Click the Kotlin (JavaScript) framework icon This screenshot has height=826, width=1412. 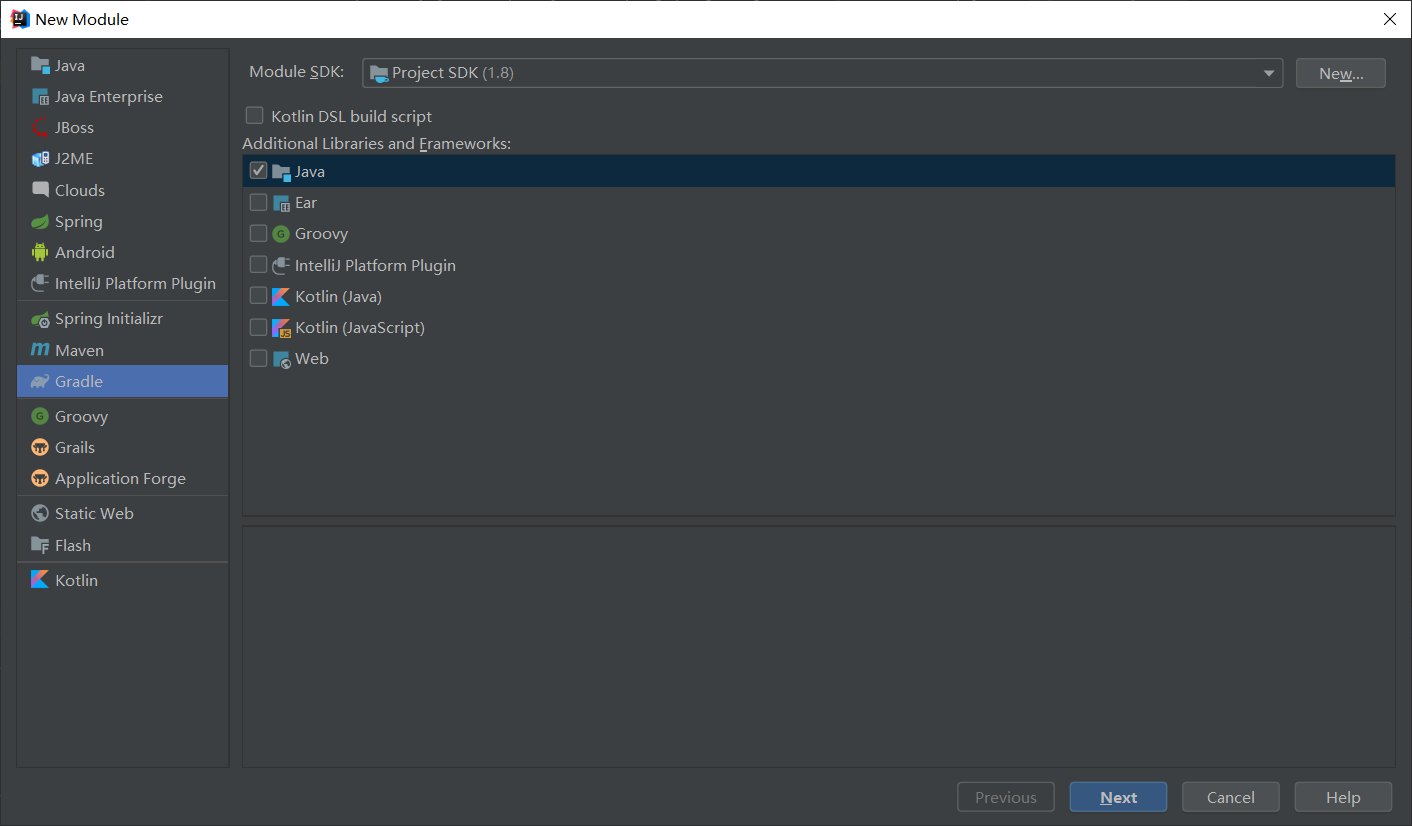(x=281, y=328)
